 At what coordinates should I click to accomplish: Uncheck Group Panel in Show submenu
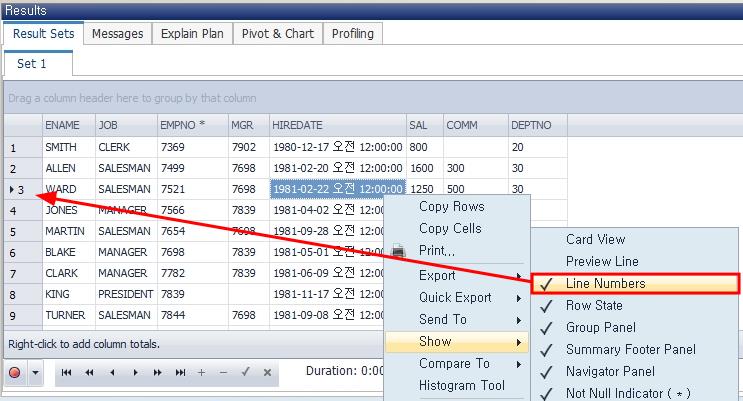coord(600,328)
